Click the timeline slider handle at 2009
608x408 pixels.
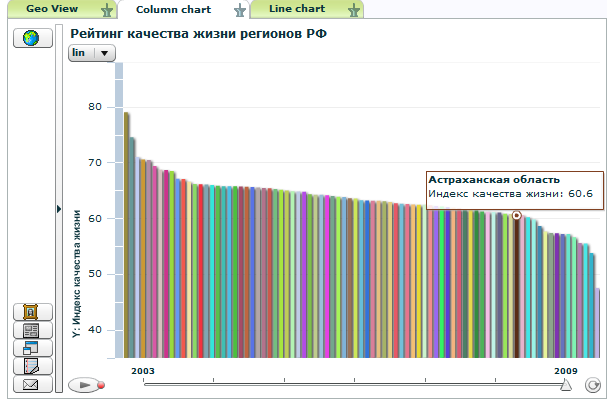[566, 384]
